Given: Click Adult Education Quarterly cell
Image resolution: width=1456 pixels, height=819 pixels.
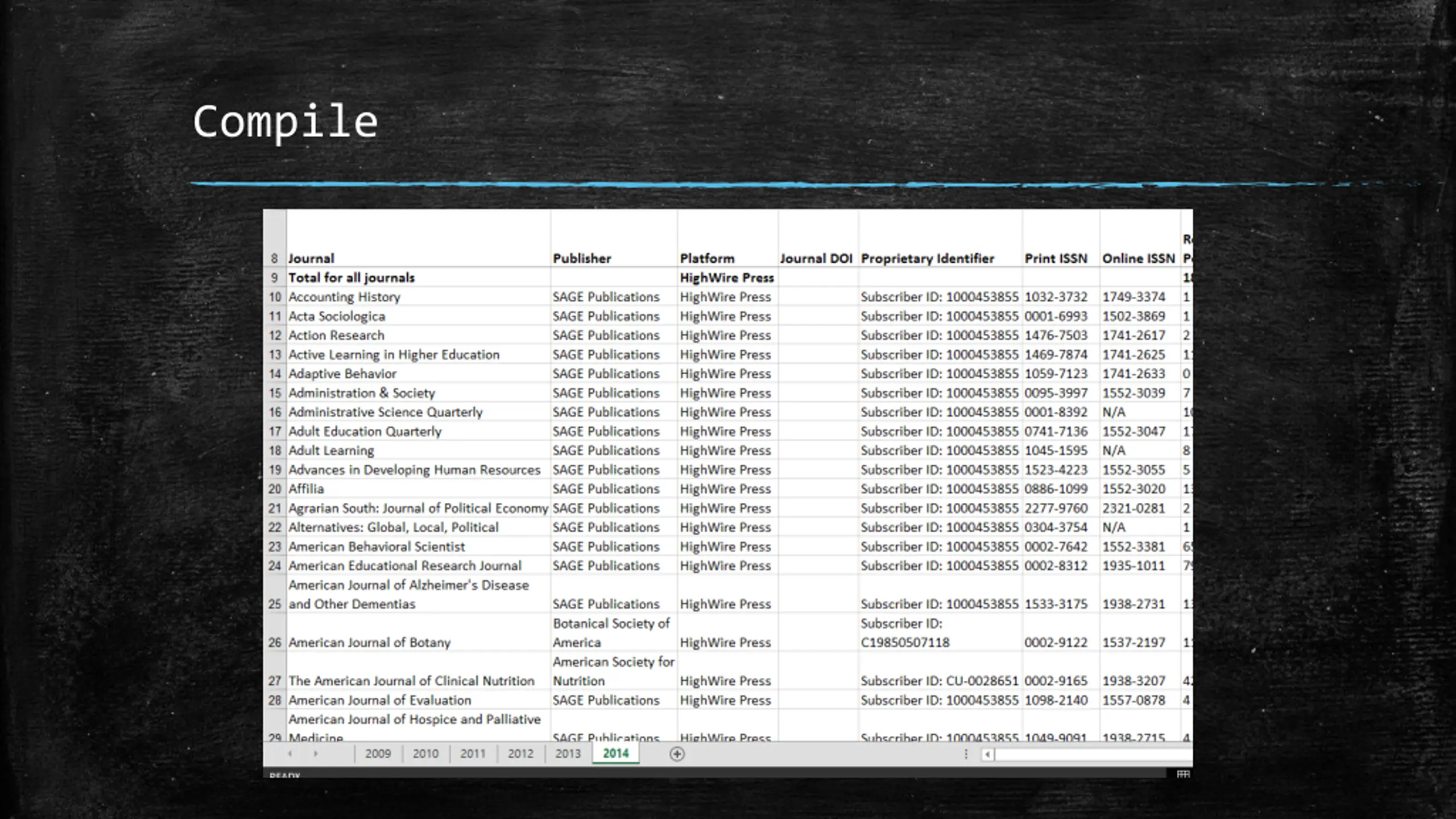Looking at the screenshot, I should pos(418,432).
